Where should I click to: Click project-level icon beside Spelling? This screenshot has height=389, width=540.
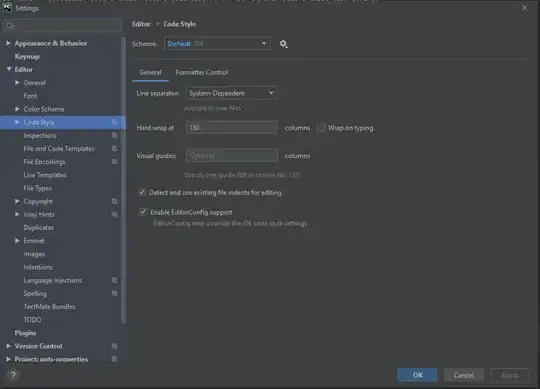coord(114,294)
